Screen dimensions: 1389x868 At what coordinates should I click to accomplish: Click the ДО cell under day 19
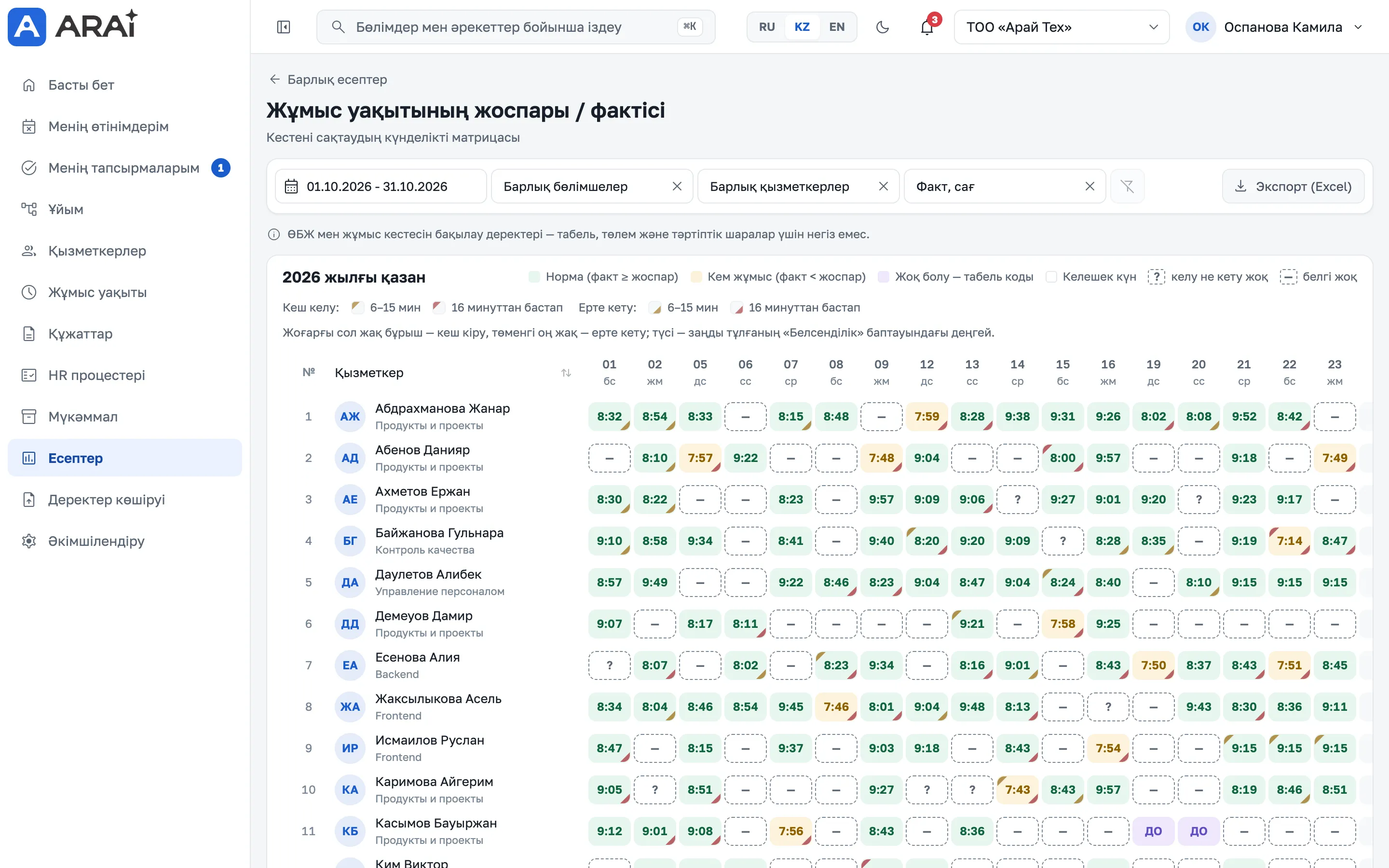[x=1153, y=831]
